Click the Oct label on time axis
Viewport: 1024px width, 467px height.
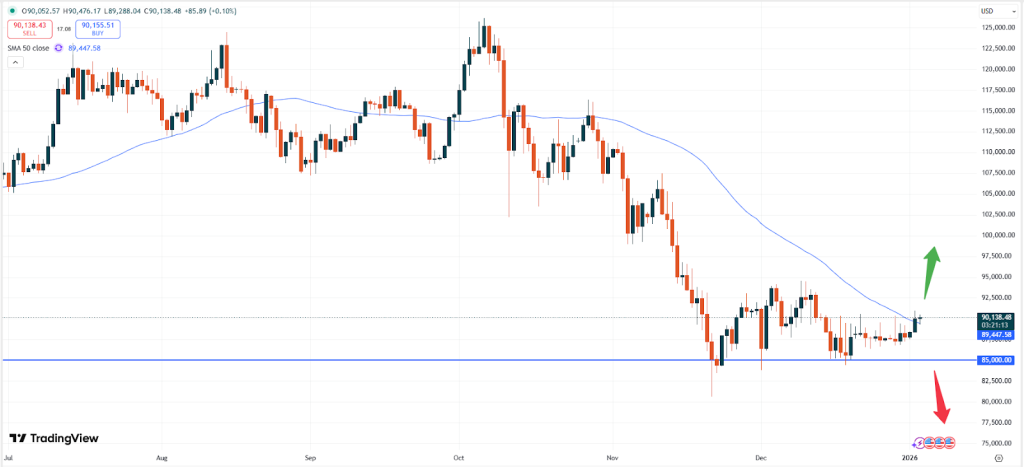[460, 457]
